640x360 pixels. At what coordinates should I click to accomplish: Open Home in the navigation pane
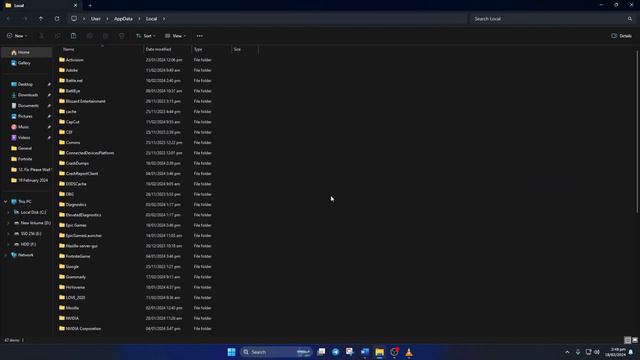point(27,52)
